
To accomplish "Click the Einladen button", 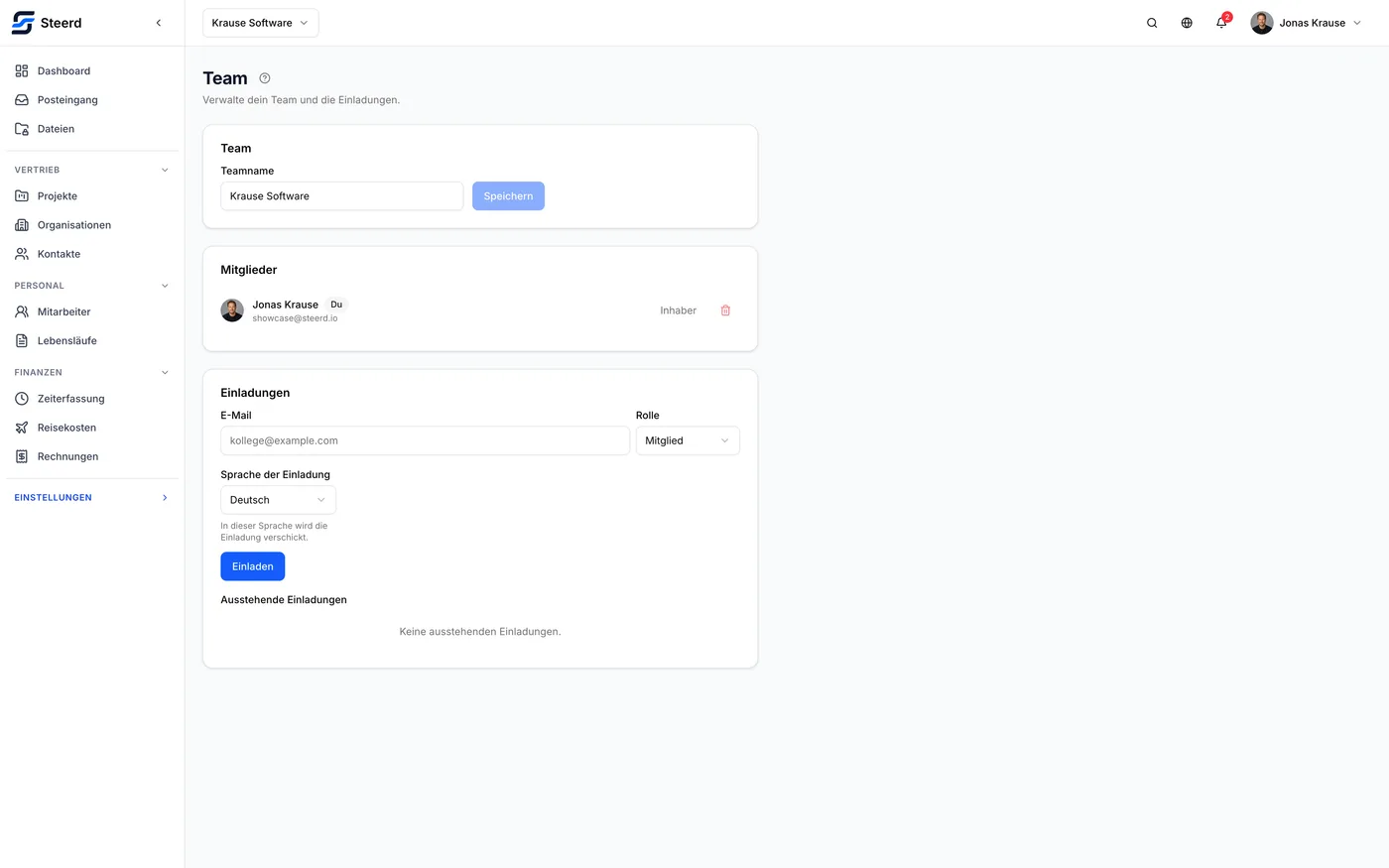I will pyautogui.click(x=253, y=566).
